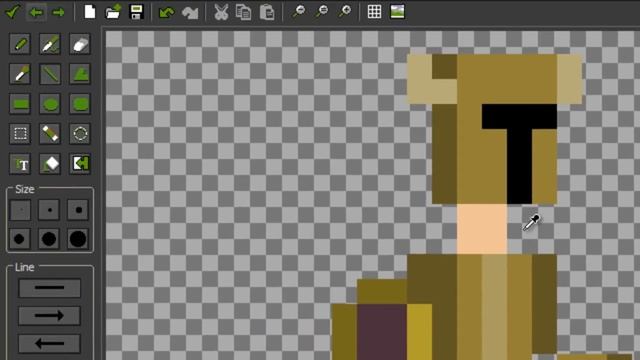Toggle the pixel grid icon
This screenshot has height=360, width=640.
(374, 11)
